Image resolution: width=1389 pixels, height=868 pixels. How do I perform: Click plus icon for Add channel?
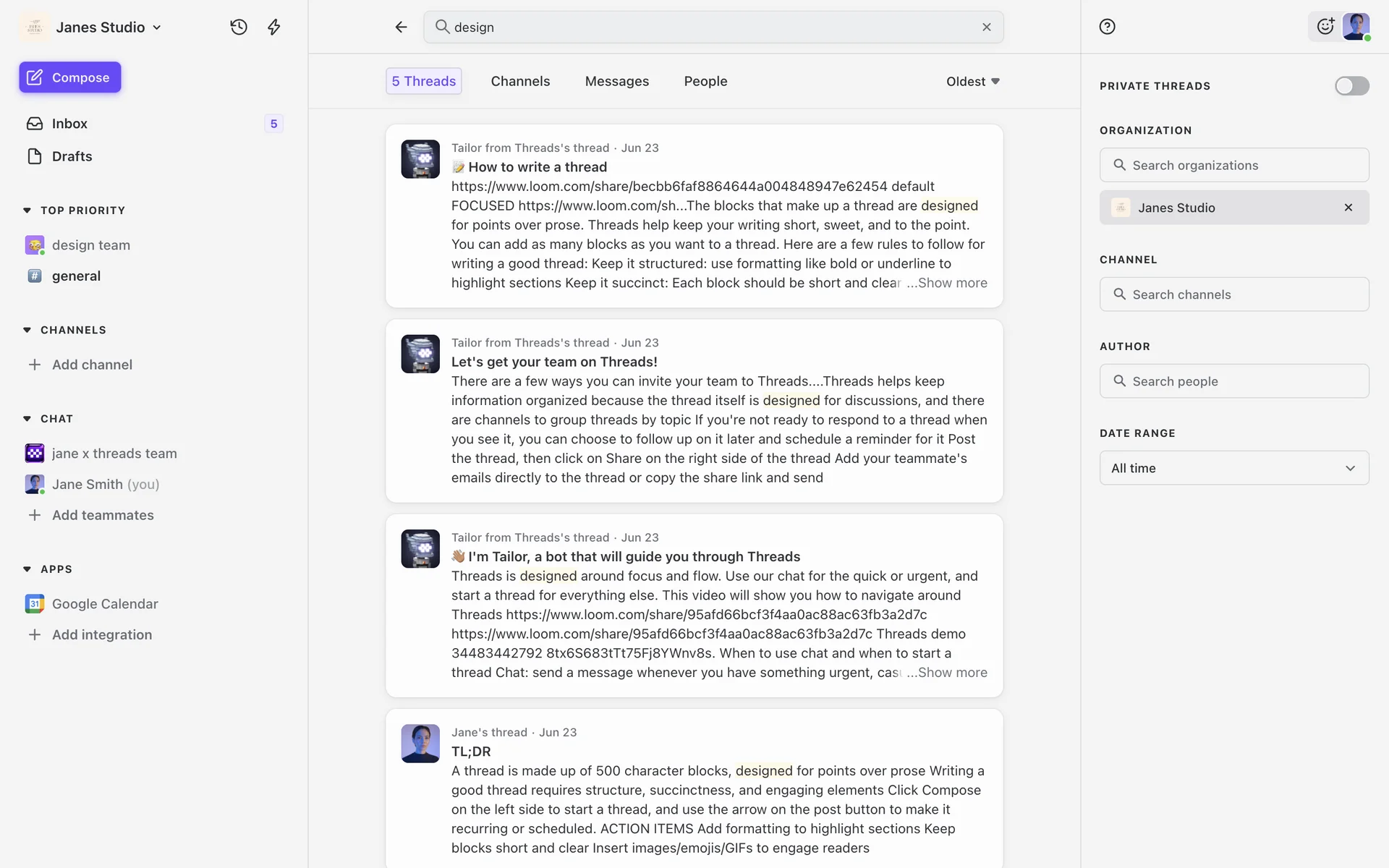(34, 365)
